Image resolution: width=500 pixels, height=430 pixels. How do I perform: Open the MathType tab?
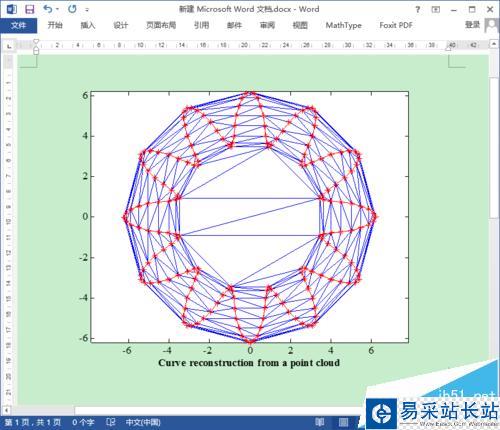(343, 25)
